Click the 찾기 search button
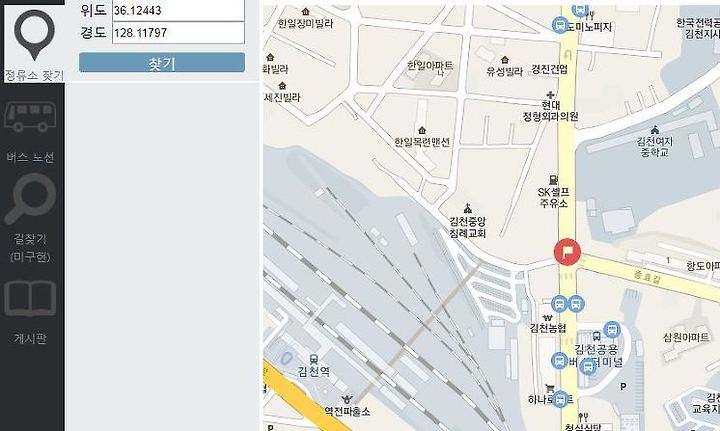Screen dimensions: 720x431 coord(162,63)
